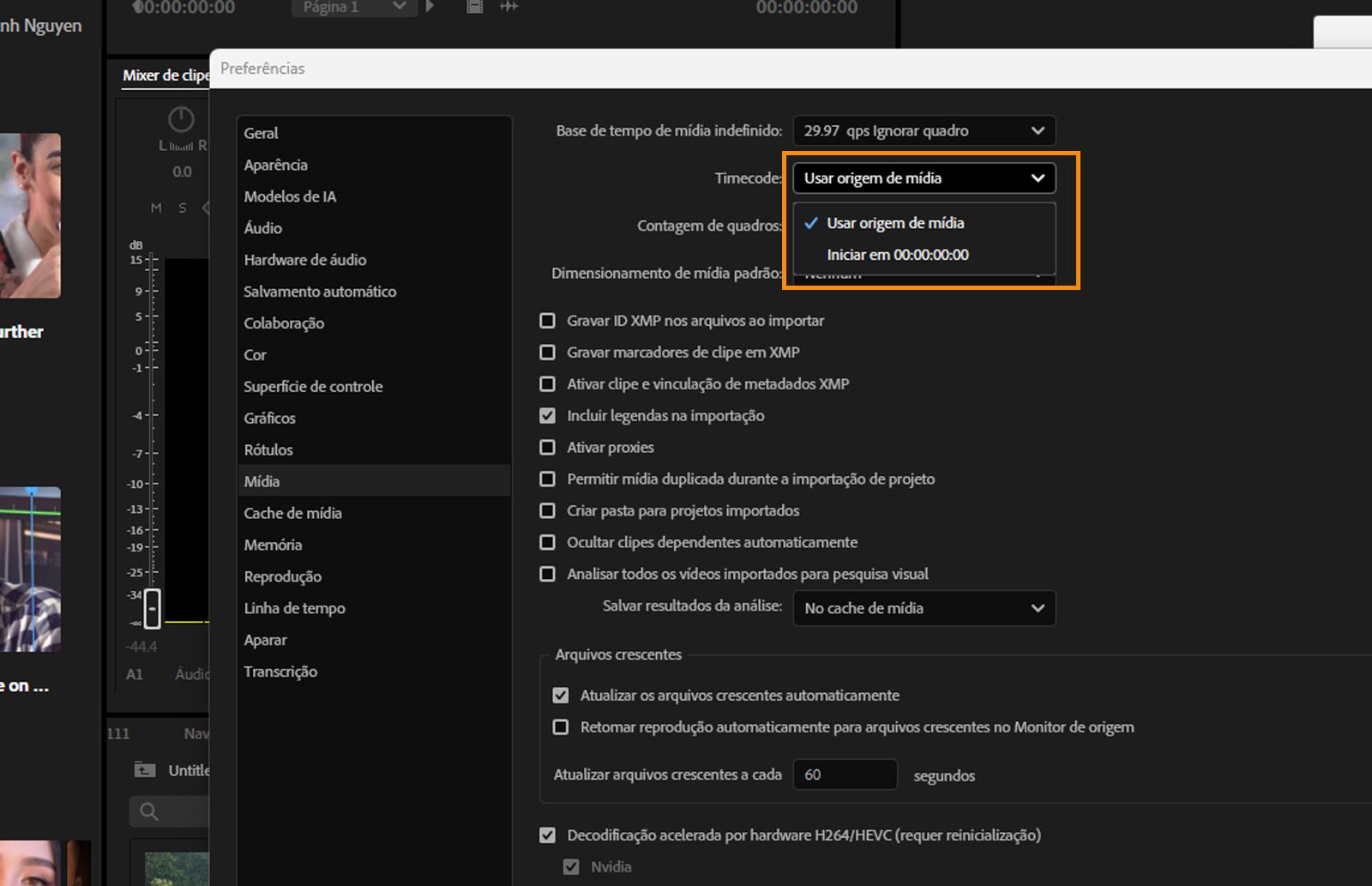Screen dimensions: 1372x886
Task: Mute the A1 track with the M button
Action: (156, 208)
